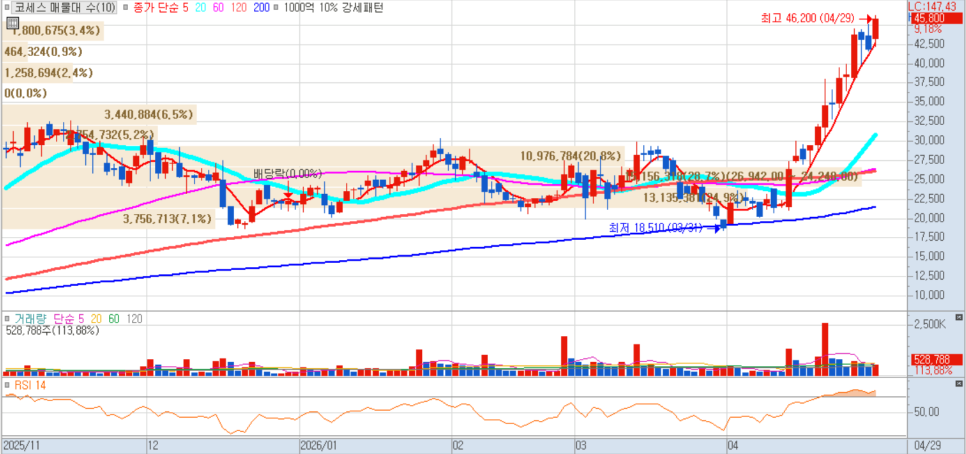The width and height of the screenshot is (966, 454).
Task: Click the small square marker before 코세스 매물대
Action: click(7, 9)
